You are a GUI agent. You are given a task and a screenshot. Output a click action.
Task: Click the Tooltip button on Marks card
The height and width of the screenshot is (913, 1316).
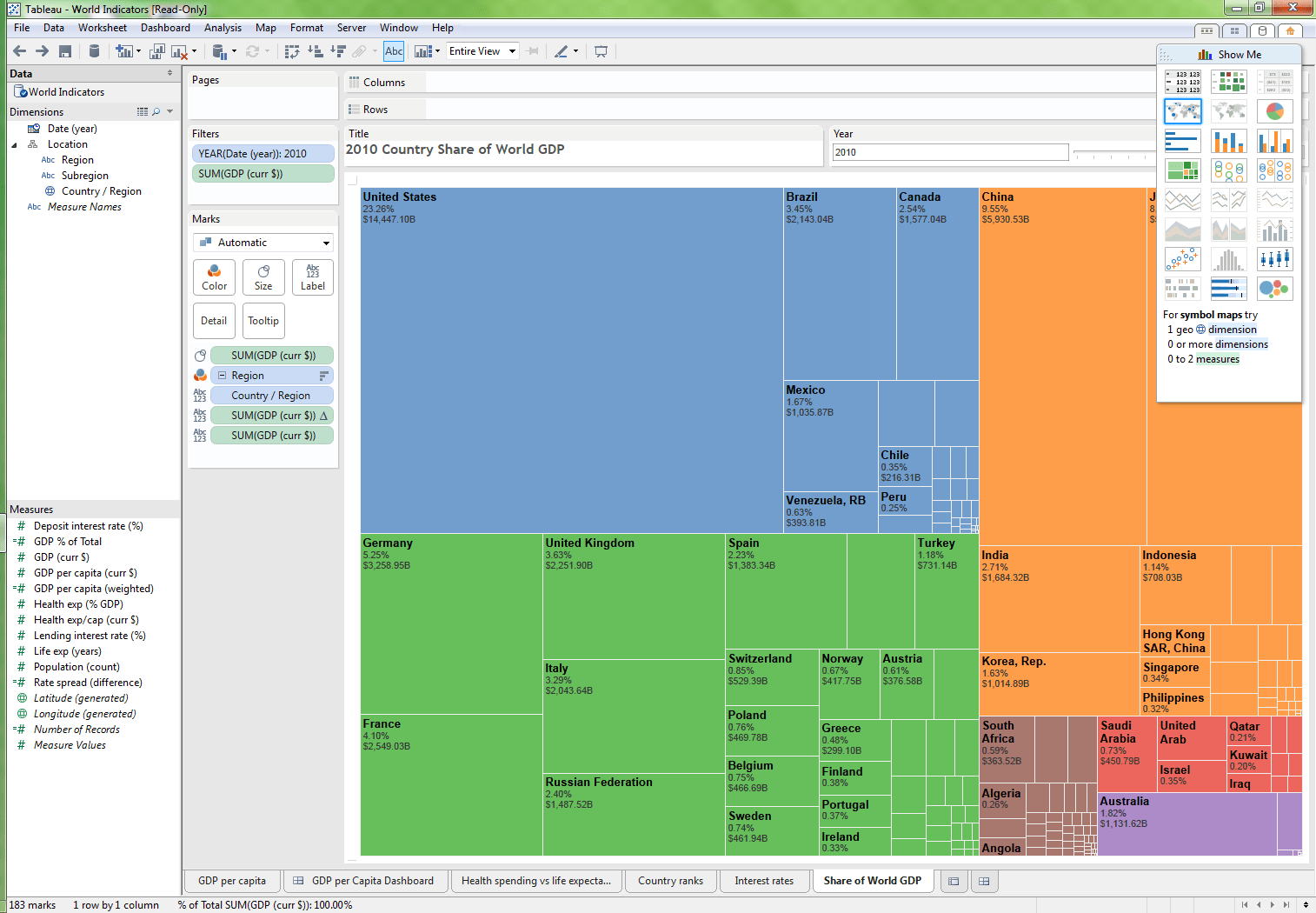click(x=263, y=321)
